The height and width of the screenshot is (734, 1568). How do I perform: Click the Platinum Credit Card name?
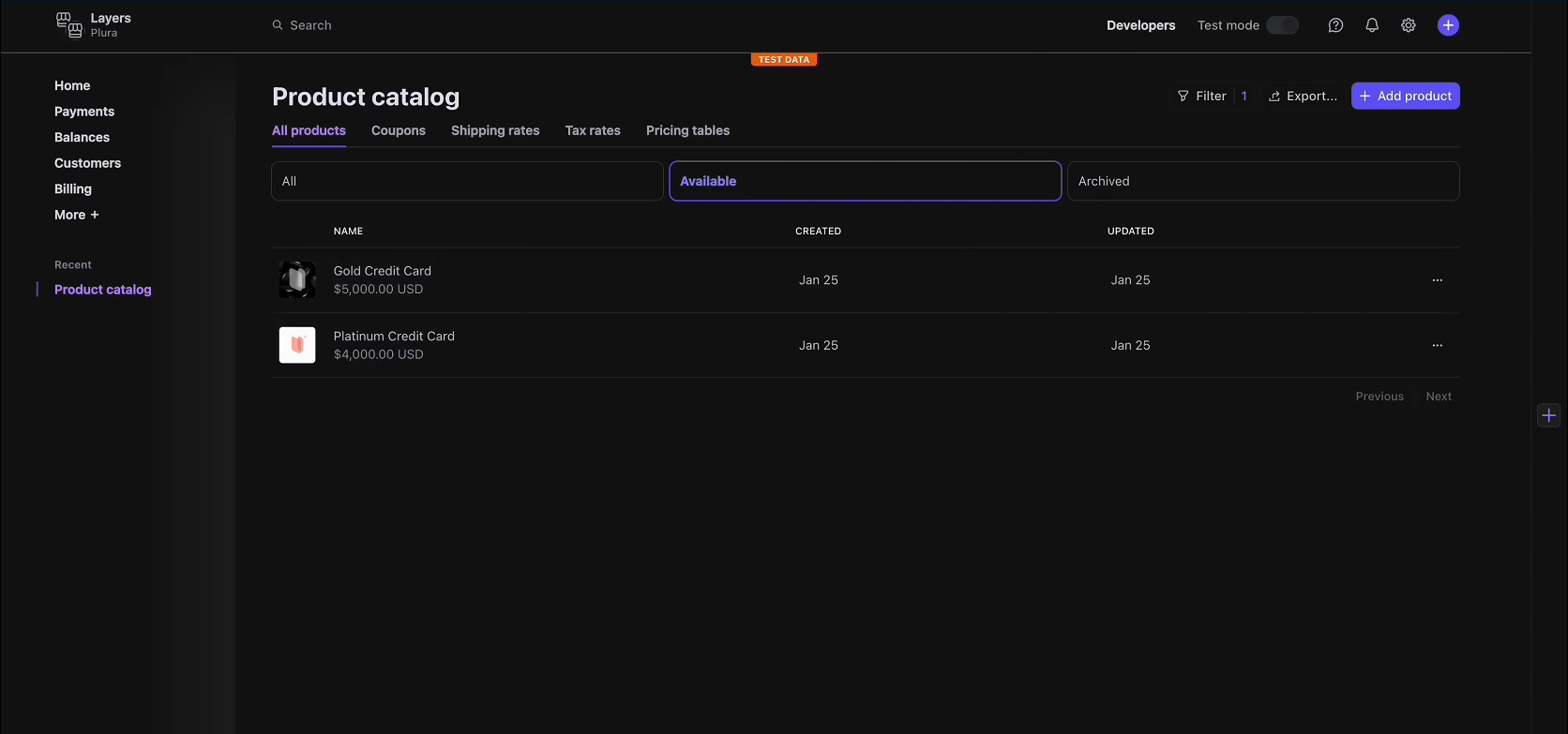point(394,336)
